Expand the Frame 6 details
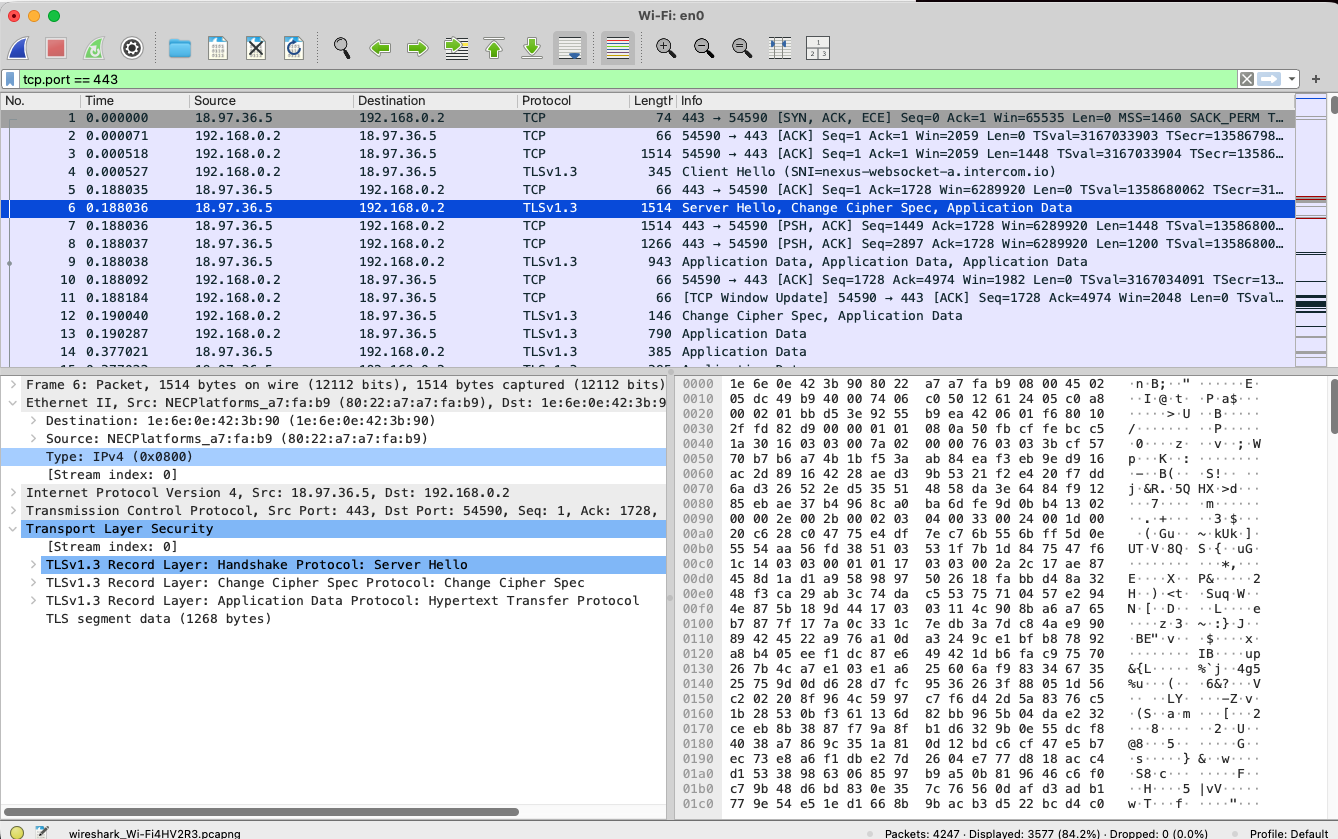This screenshot has height=839, width=1338. (13, 385)
